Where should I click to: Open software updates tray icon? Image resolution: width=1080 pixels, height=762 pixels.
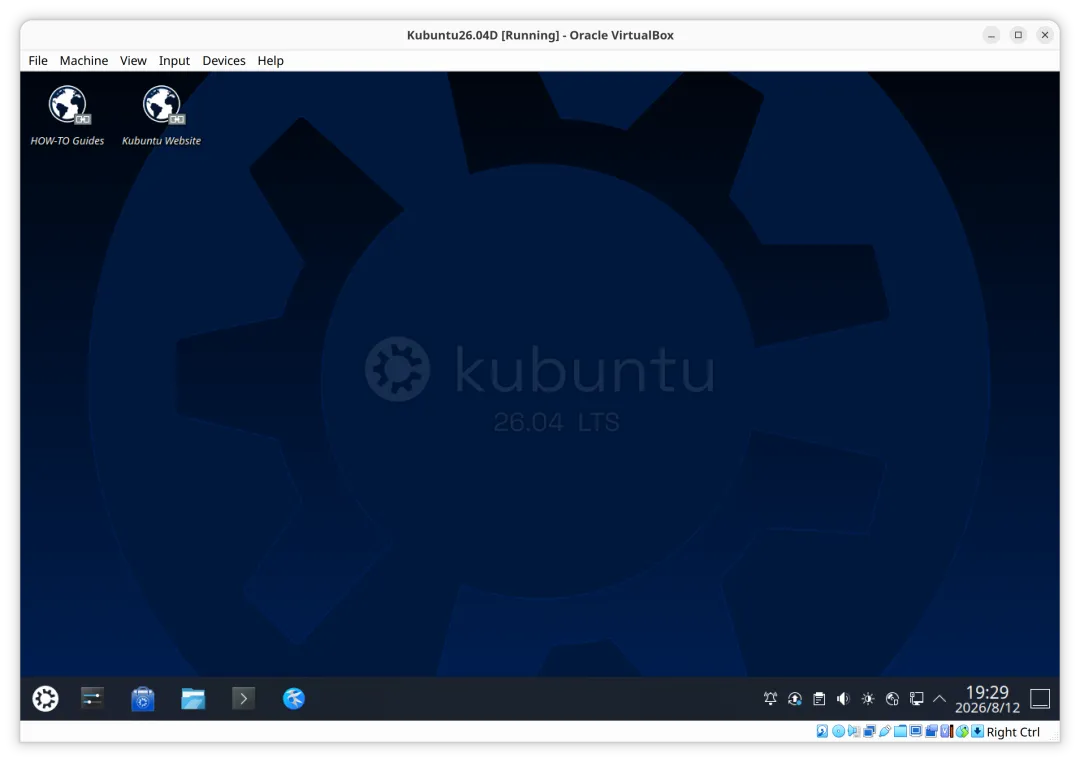(795, 699)
